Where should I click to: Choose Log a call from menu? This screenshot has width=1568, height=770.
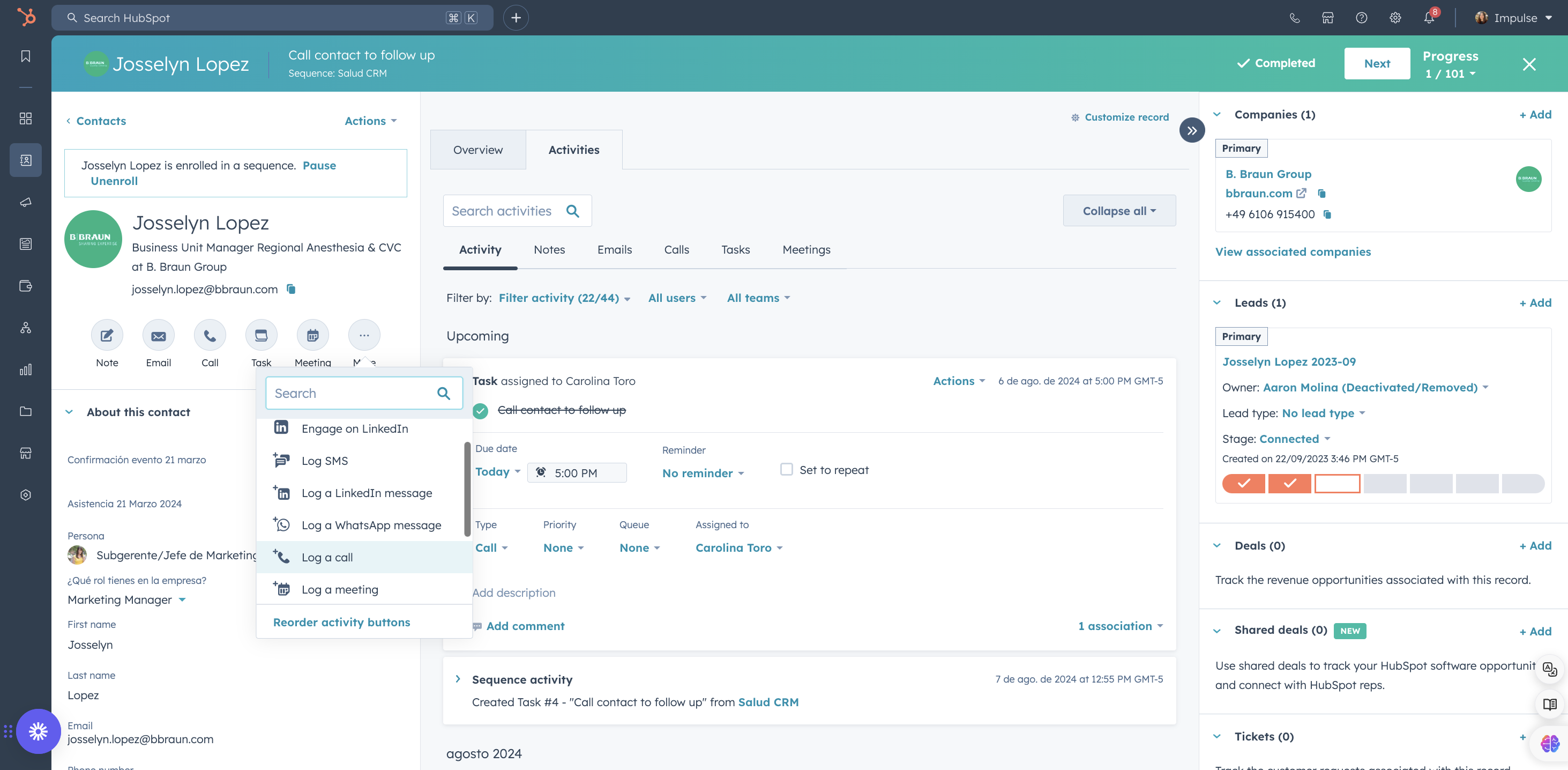[364, 558]
